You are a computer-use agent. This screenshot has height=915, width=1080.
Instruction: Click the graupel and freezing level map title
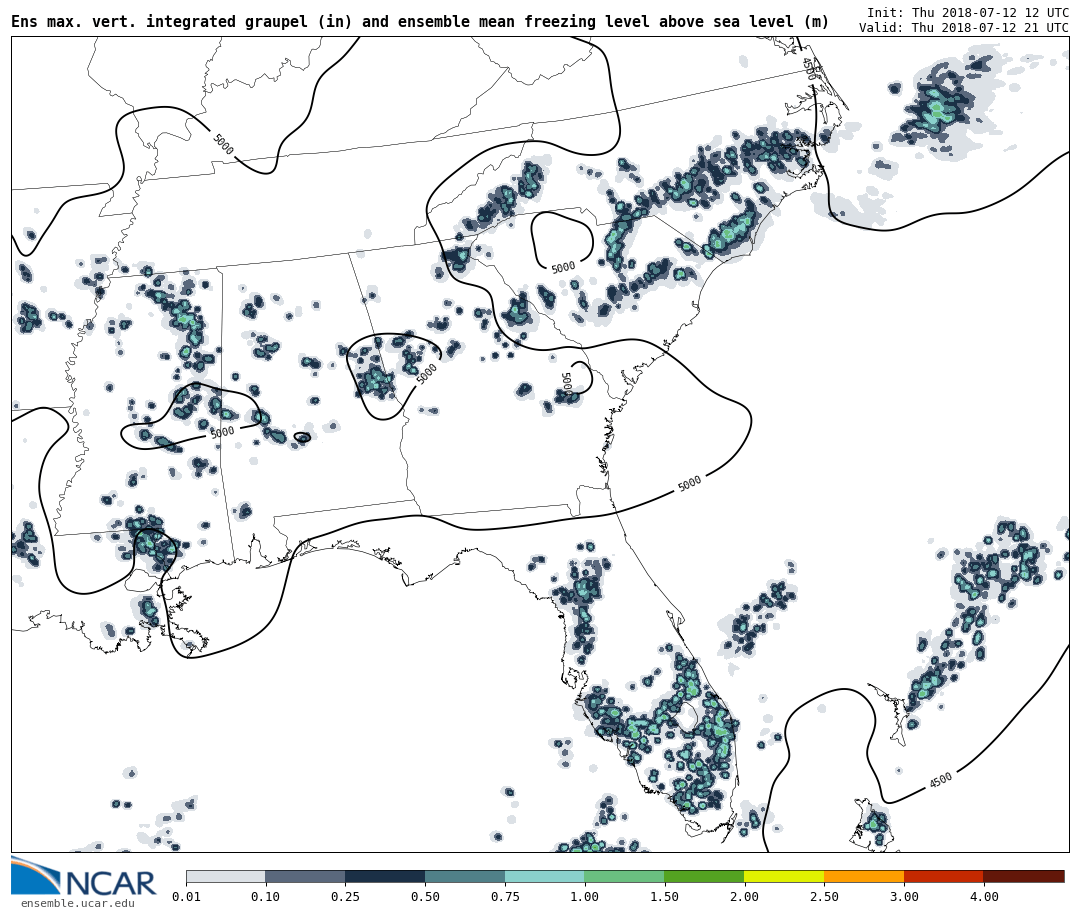tap(420, 22)
